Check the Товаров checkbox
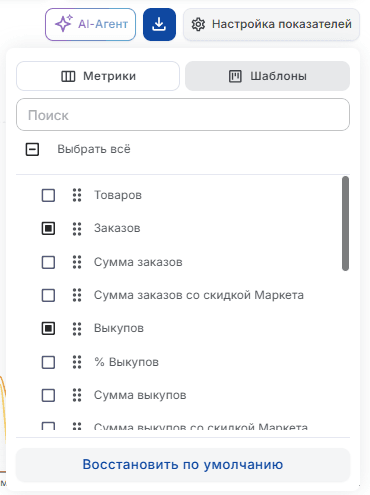Screen dimensions: 370x495 (48, 195)
